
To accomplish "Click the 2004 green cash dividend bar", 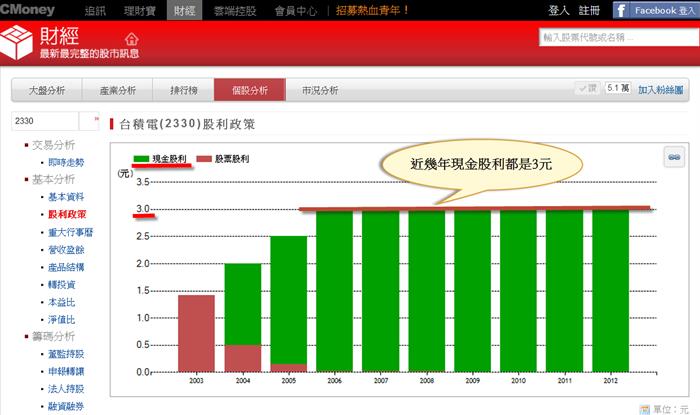I will click(x=243, y=304).
